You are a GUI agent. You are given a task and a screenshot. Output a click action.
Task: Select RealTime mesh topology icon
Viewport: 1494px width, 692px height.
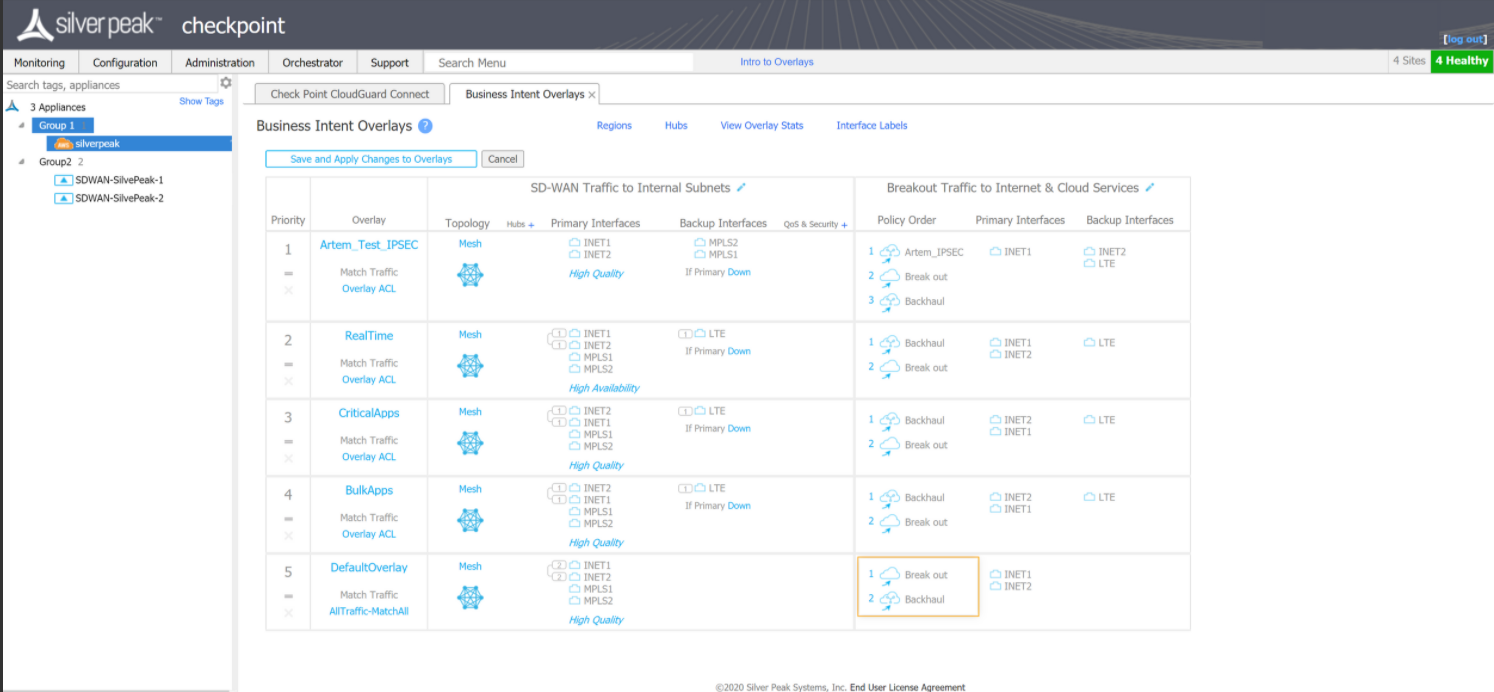[470, 366]
